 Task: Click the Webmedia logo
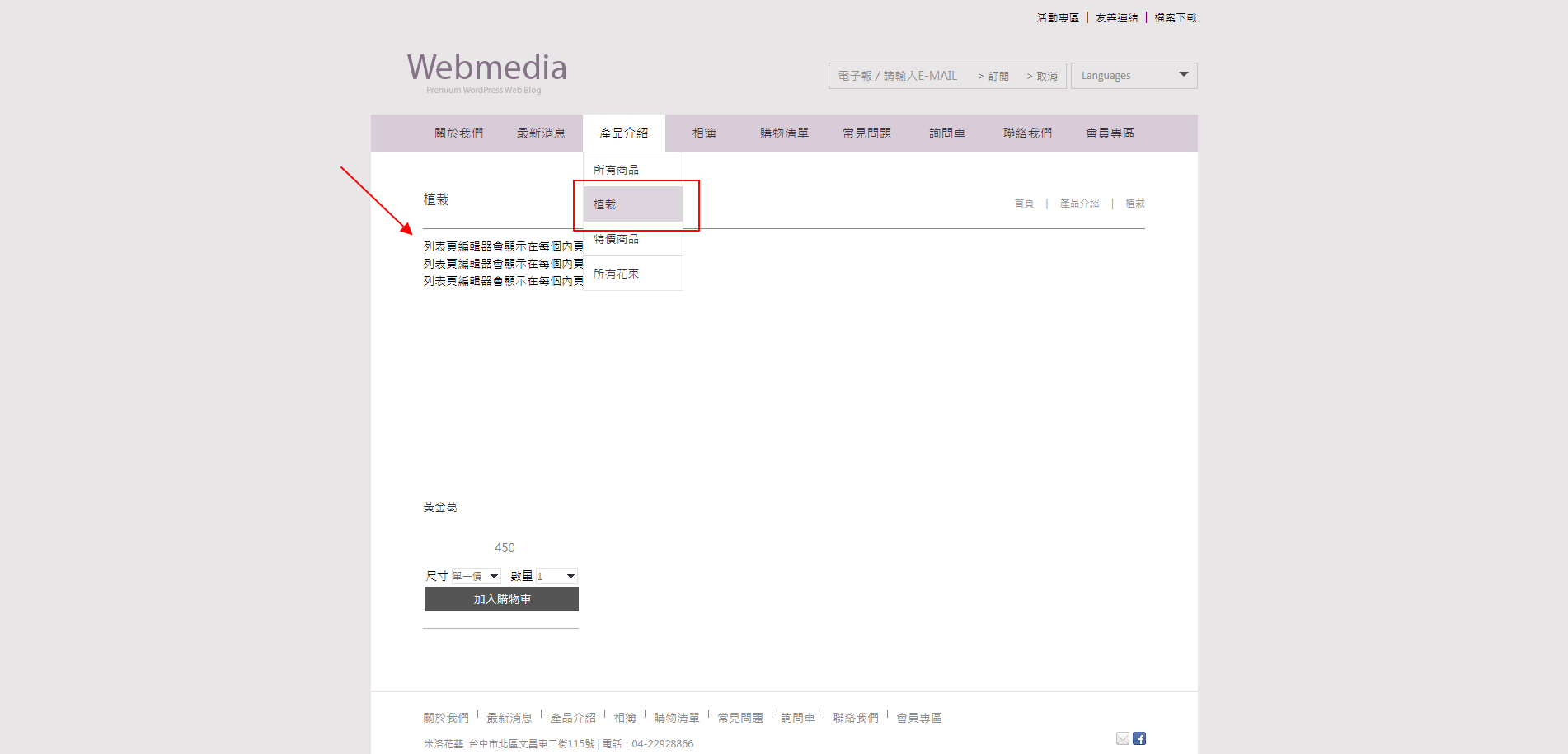pos(486,71)
